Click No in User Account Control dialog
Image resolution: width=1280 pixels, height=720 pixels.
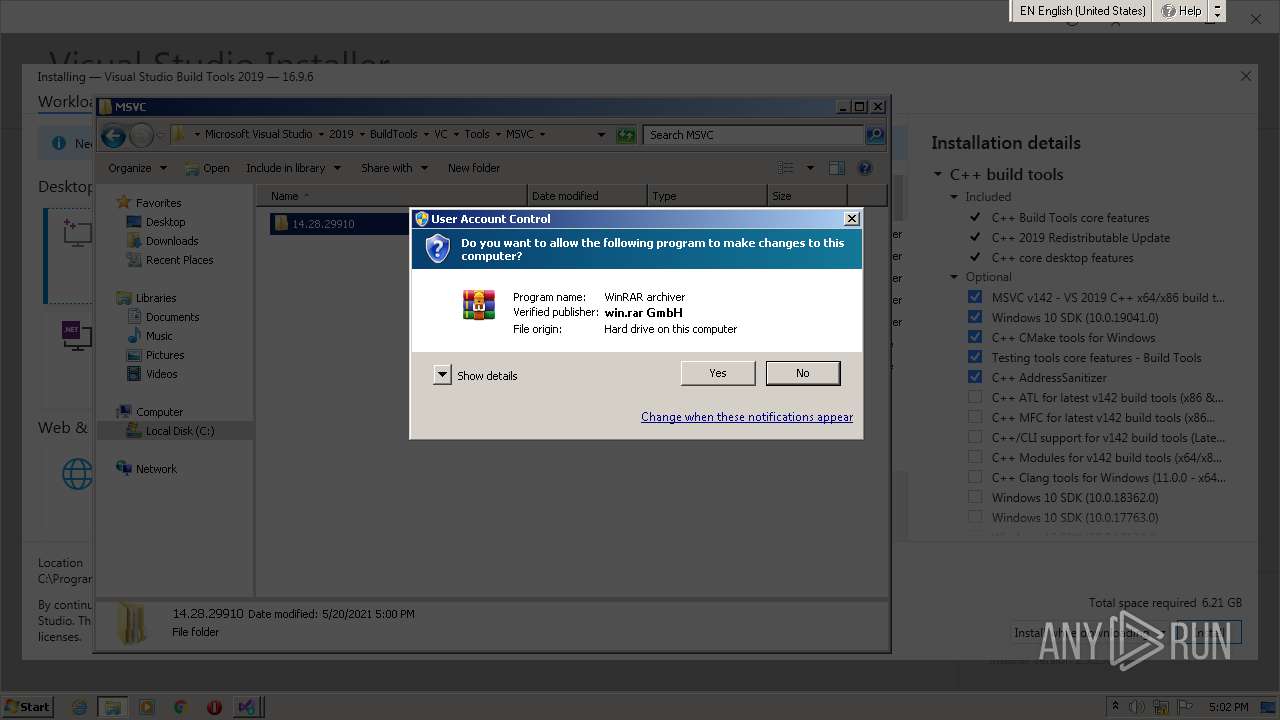(x=803, y=373)
